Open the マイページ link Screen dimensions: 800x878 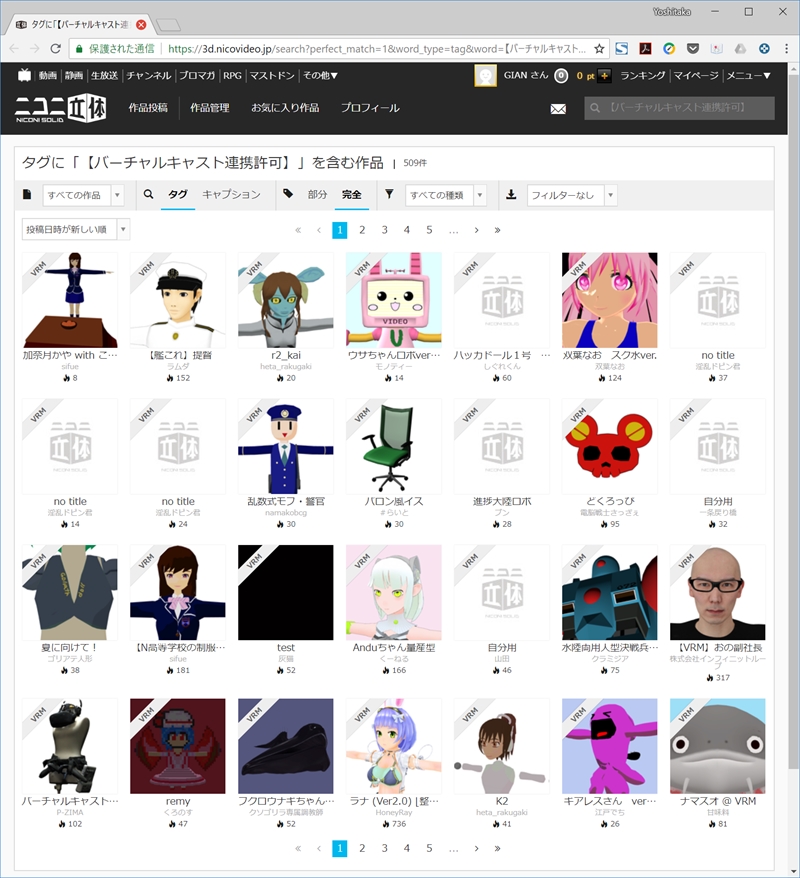[x=696, y=76]
